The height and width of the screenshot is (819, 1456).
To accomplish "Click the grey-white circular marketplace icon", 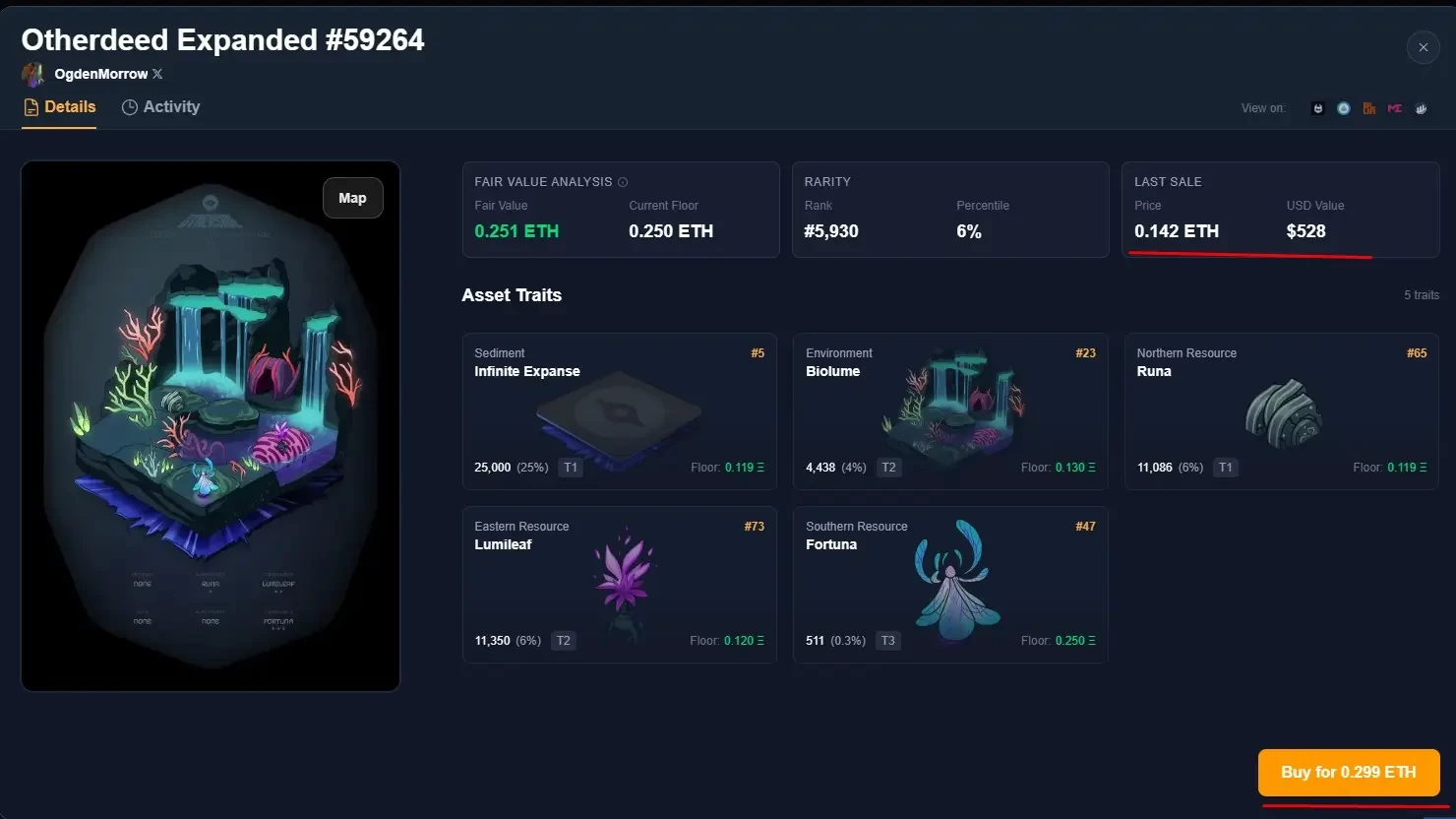I will [x=1421, y=108].
